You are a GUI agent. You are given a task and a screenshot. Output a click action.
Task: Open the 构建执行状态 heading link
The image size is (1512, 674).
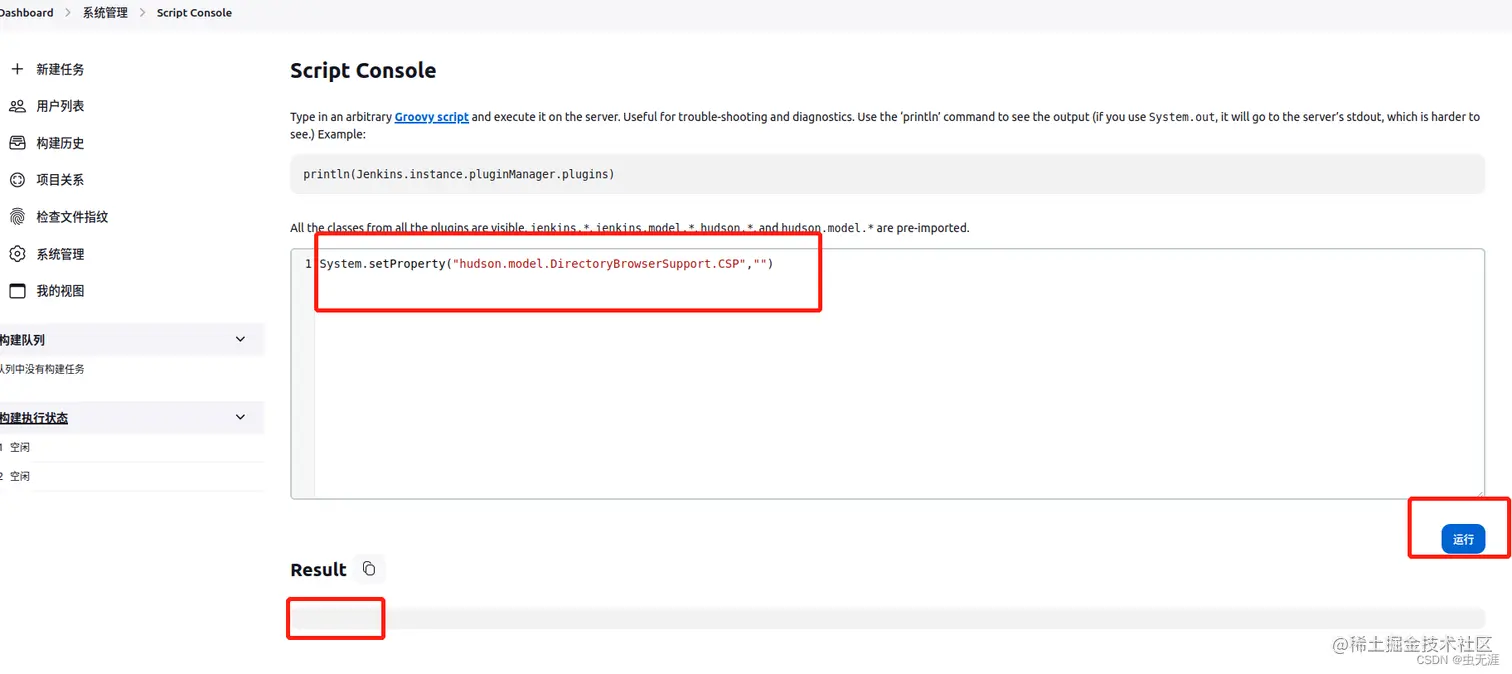33,418
